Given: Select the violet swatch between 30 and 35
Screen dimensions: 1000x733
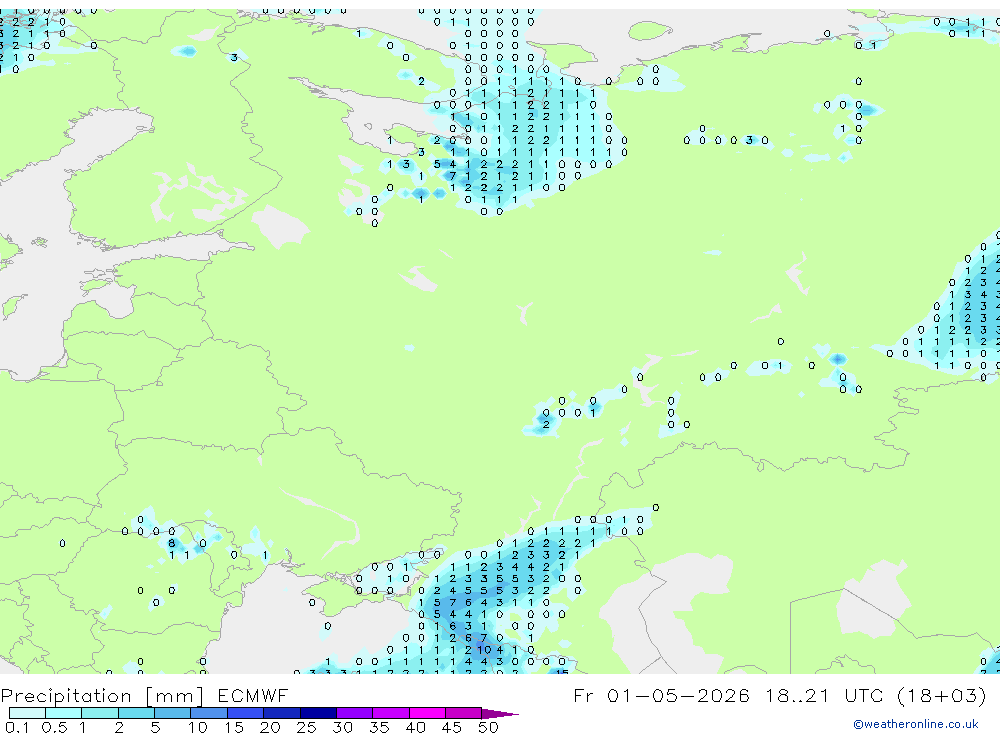Looking at the screenshot, I should click(355, 713).
